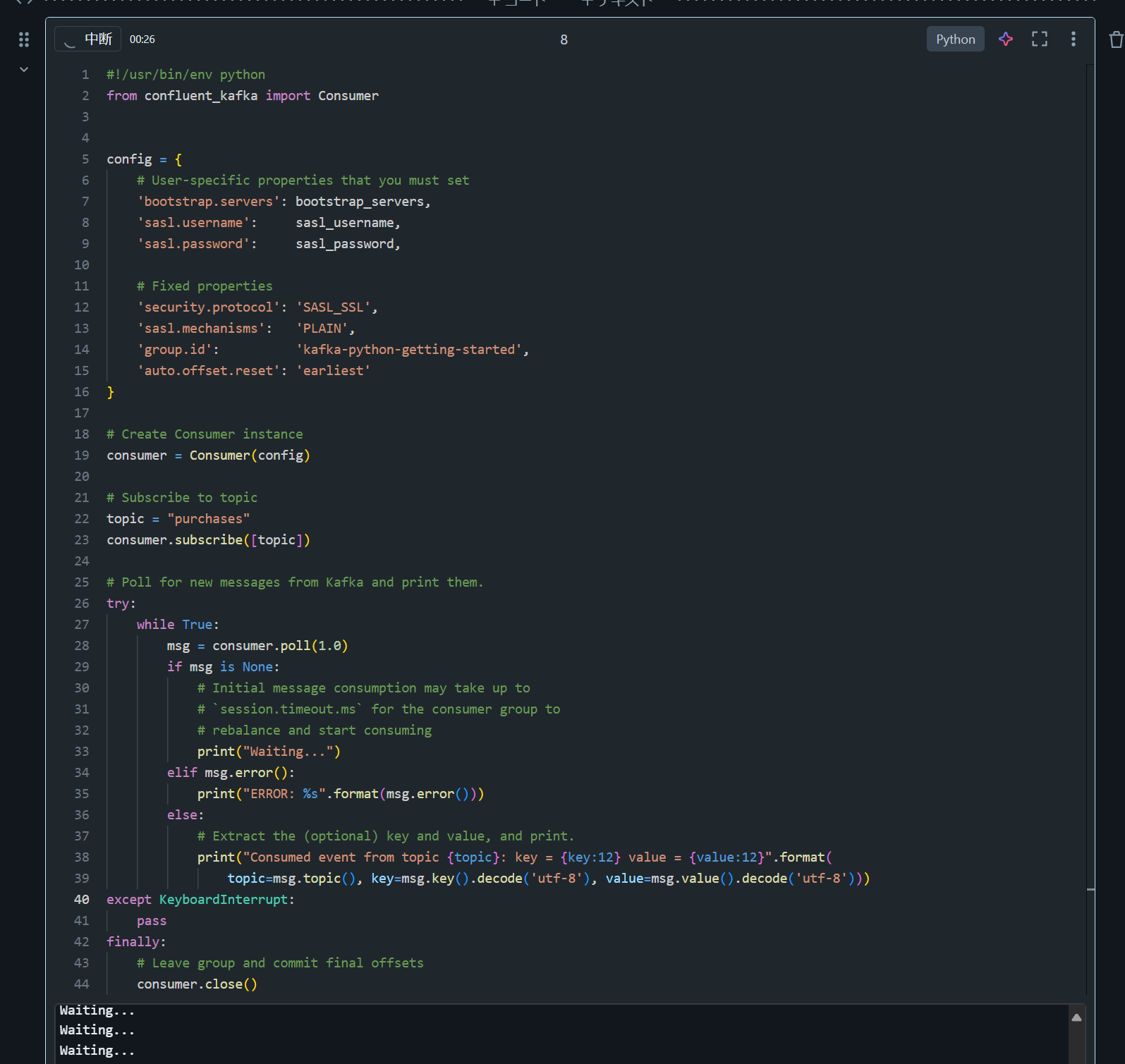Viewport: 1125px width, 1064px height.
Task: Click the 'except KeyboardInterrupt:' line
Action: pyautogui.click(x=200, y=900)
